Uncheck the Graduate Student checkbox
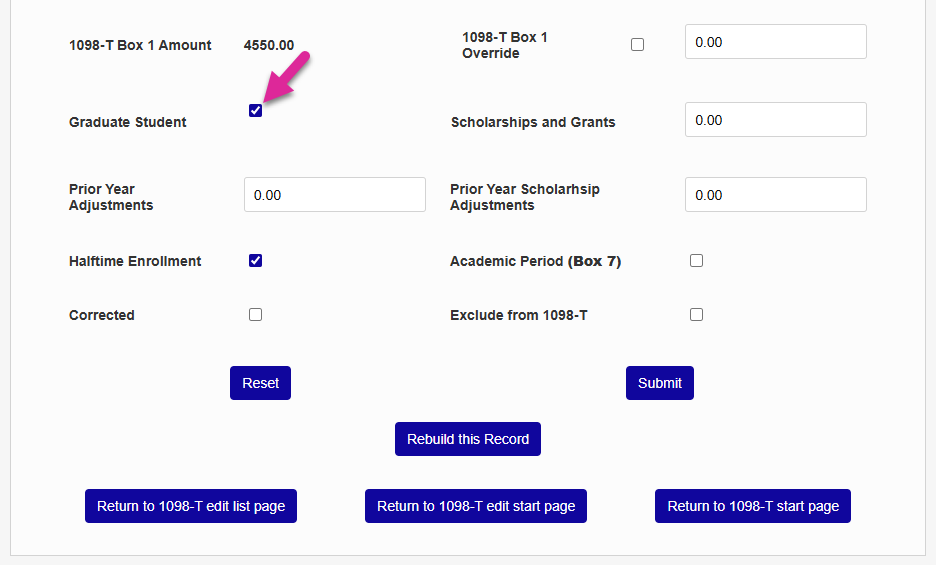 point(256,110)
